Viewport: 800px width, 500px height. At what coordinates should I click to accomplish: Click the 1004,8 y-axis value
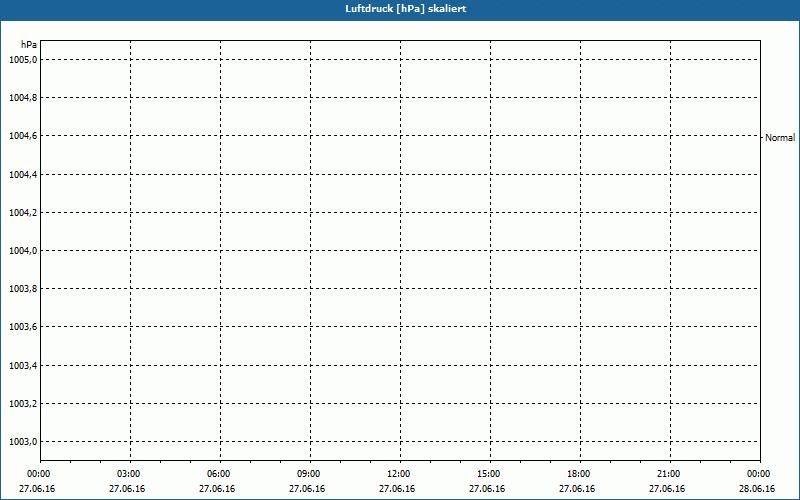[x=23, y=98]
